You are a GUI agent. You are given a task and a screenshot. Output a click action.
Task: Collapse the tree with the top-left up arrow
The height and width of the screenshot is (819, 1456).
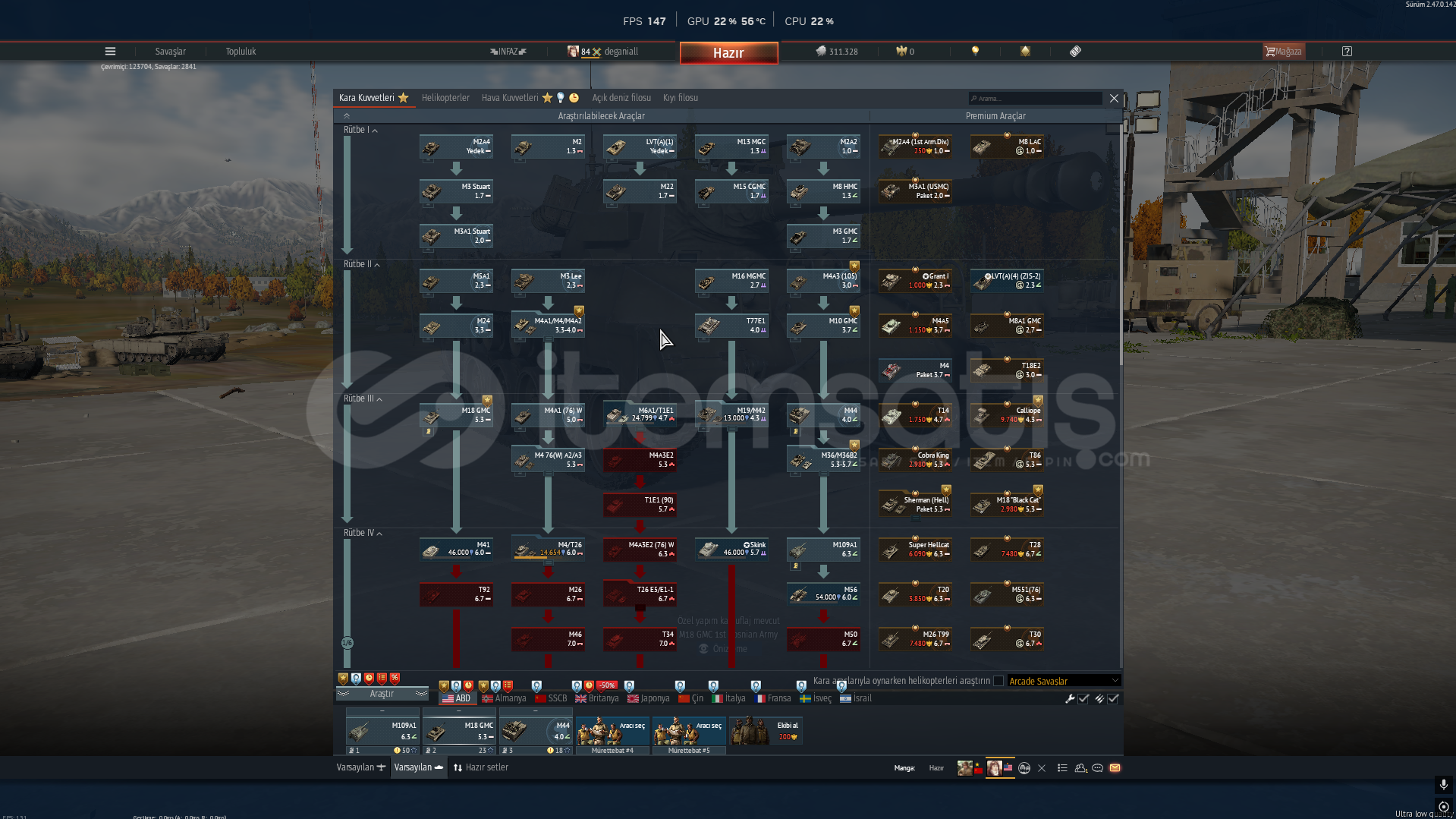347,116
